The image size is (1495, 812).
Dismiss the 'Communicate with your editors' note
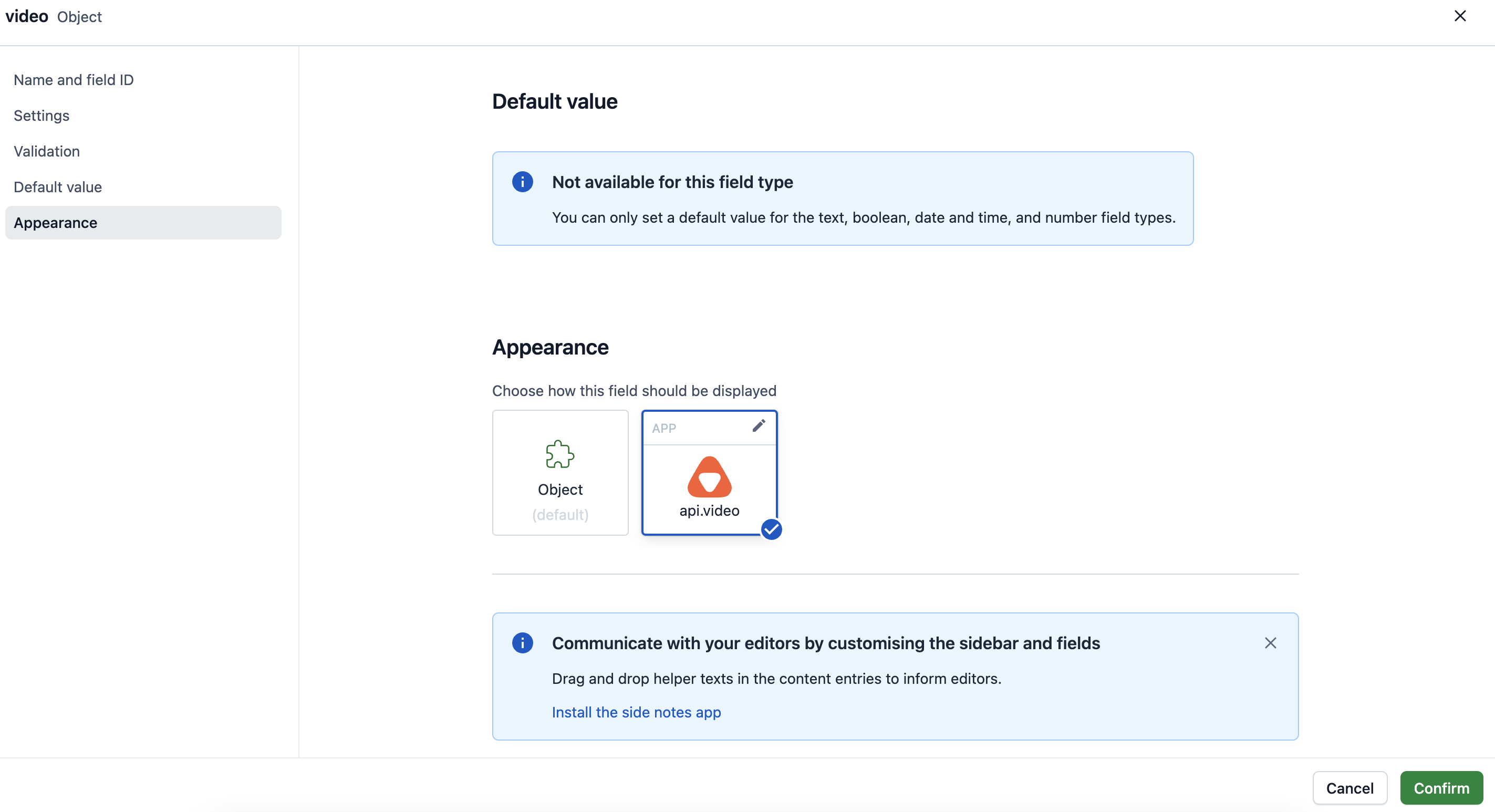coord(1270,643)
